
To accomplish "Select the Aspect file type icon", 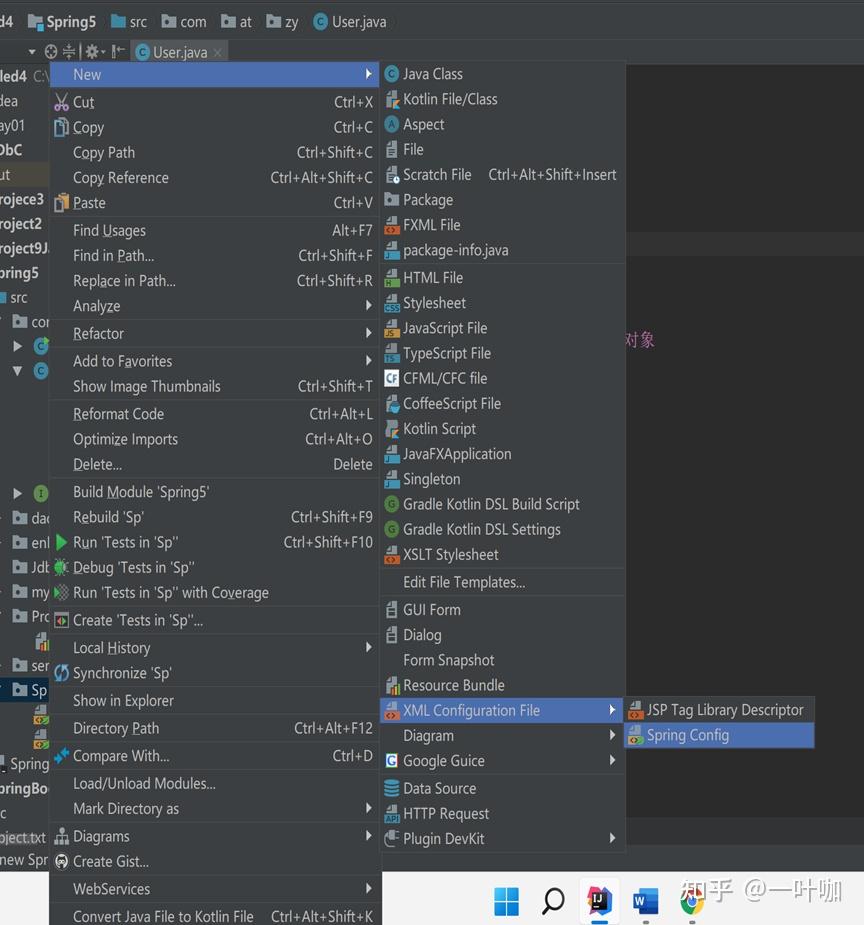I will coord(392,124).
